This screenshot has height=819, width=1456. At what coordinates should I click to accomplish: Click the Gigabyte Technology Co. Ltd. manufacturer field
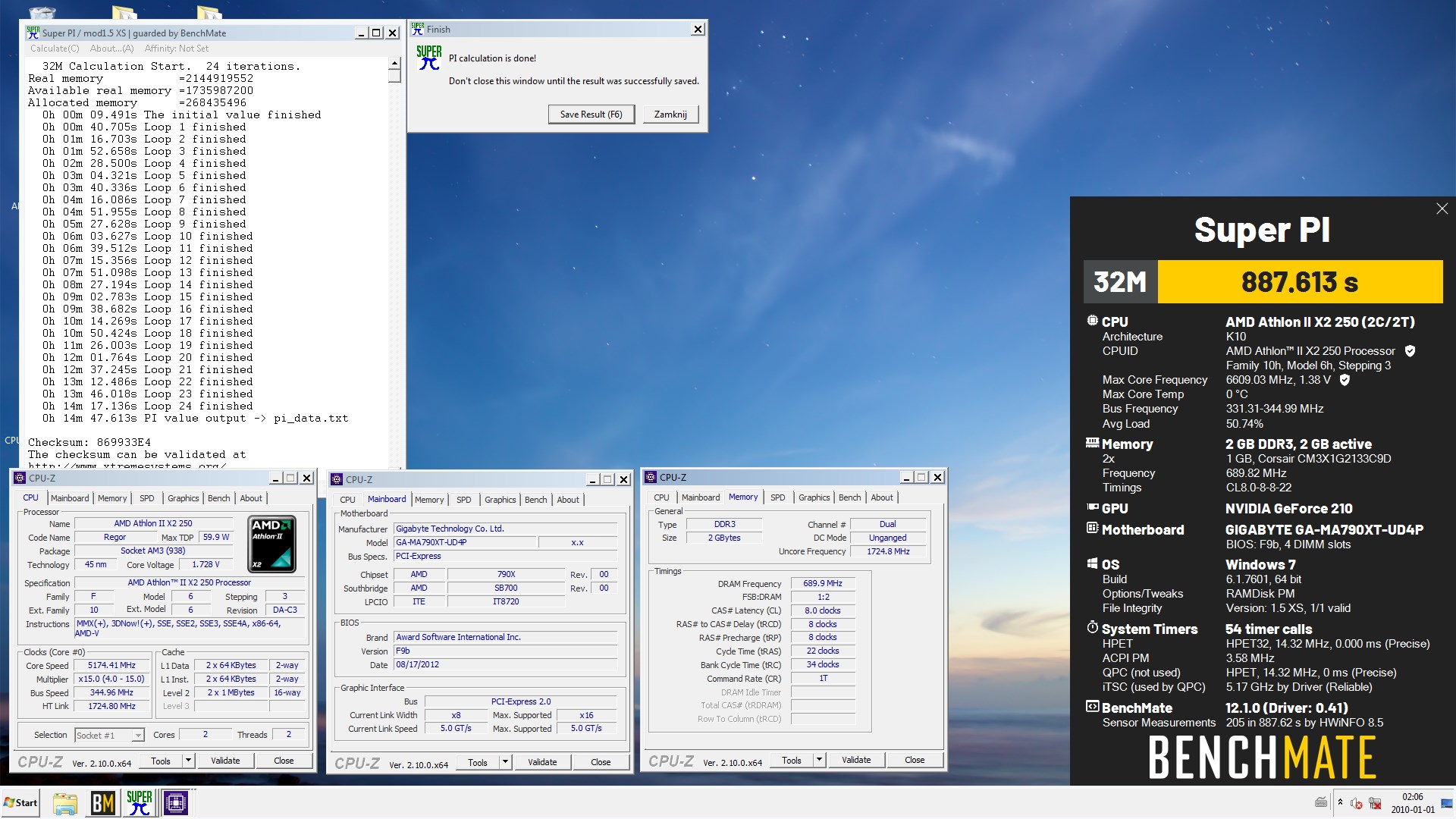(506, 529)
